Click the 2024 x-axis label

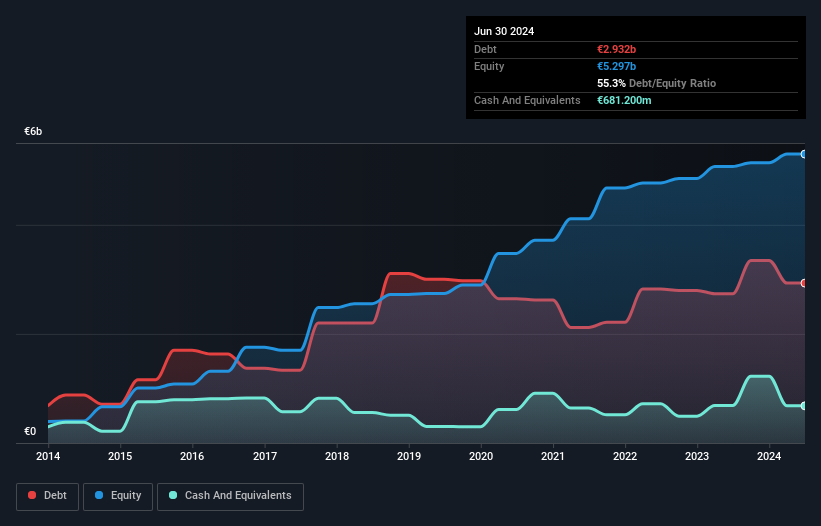[x=769, y=456]
